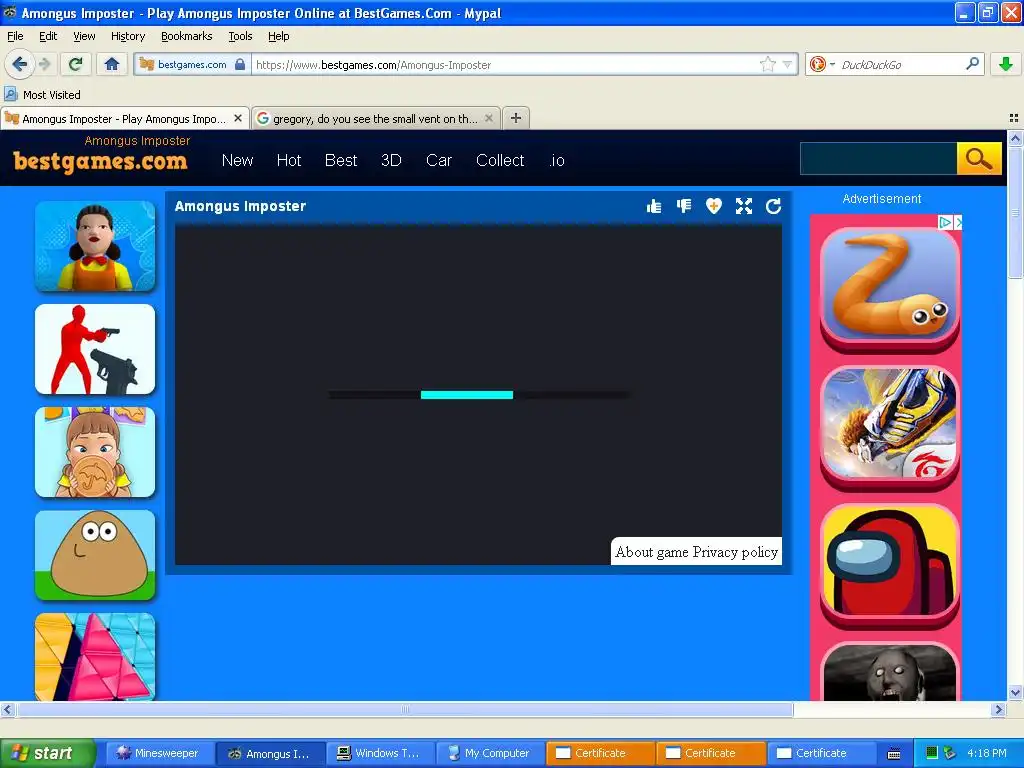Image resolution: width=1024 pixels, height=768 pixels.
Task: Show the list-all-tabs icon
Action: tap(1014, 118)
